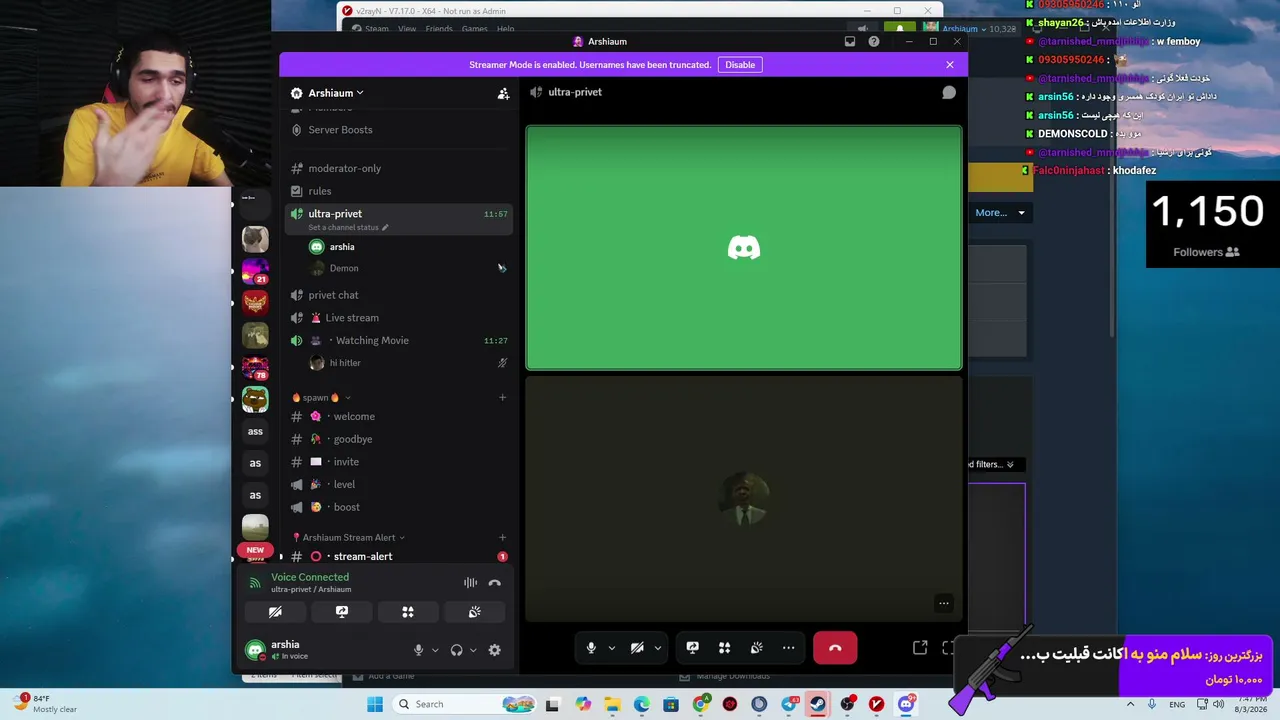Invite people to the Arshiaum server
This screenshot has height=720, width=1280.
[x=503, y=93]
